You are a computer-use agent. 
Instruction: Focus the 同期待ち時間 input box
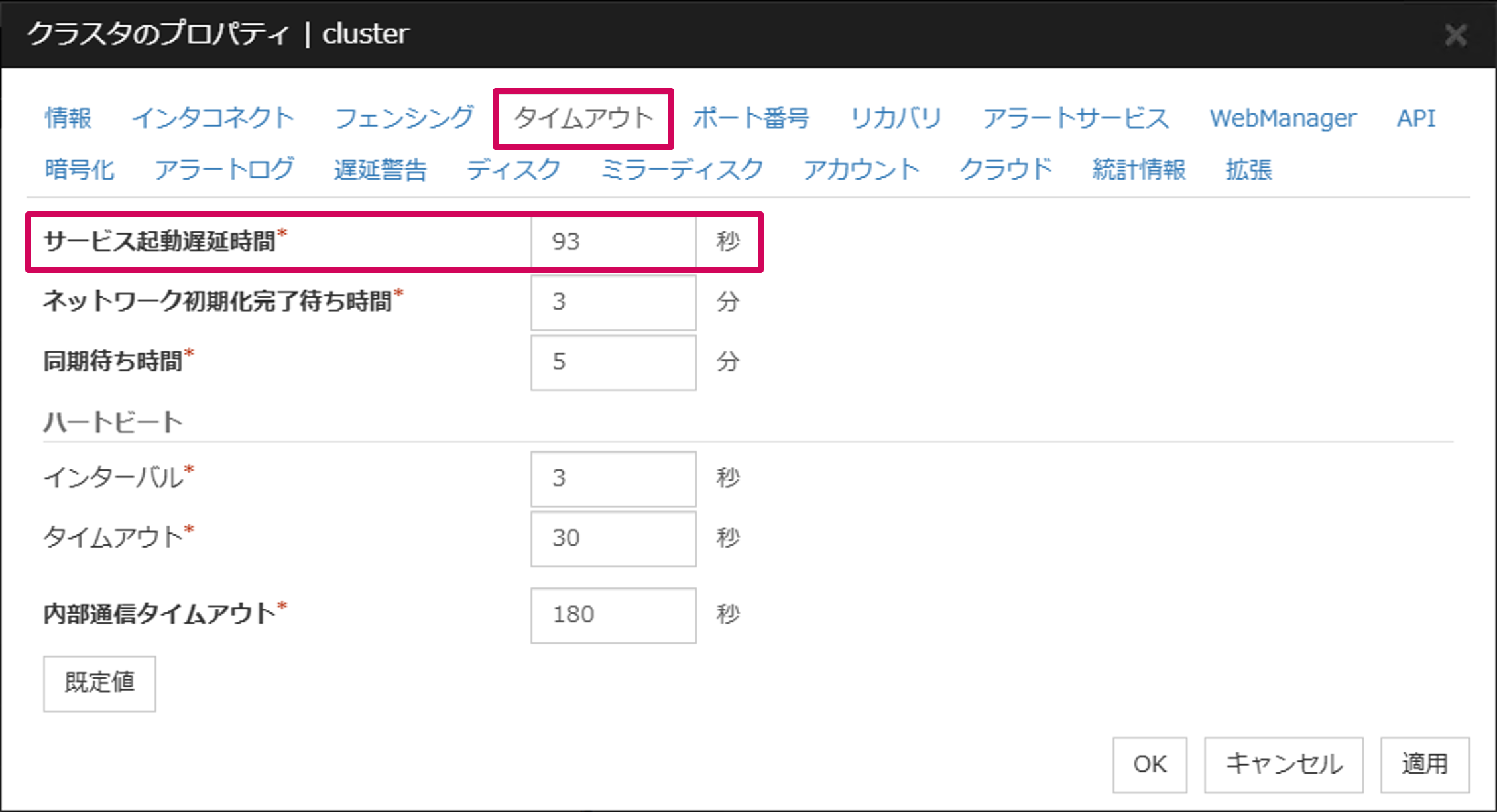pyautogui.click(x=613, y=362)
